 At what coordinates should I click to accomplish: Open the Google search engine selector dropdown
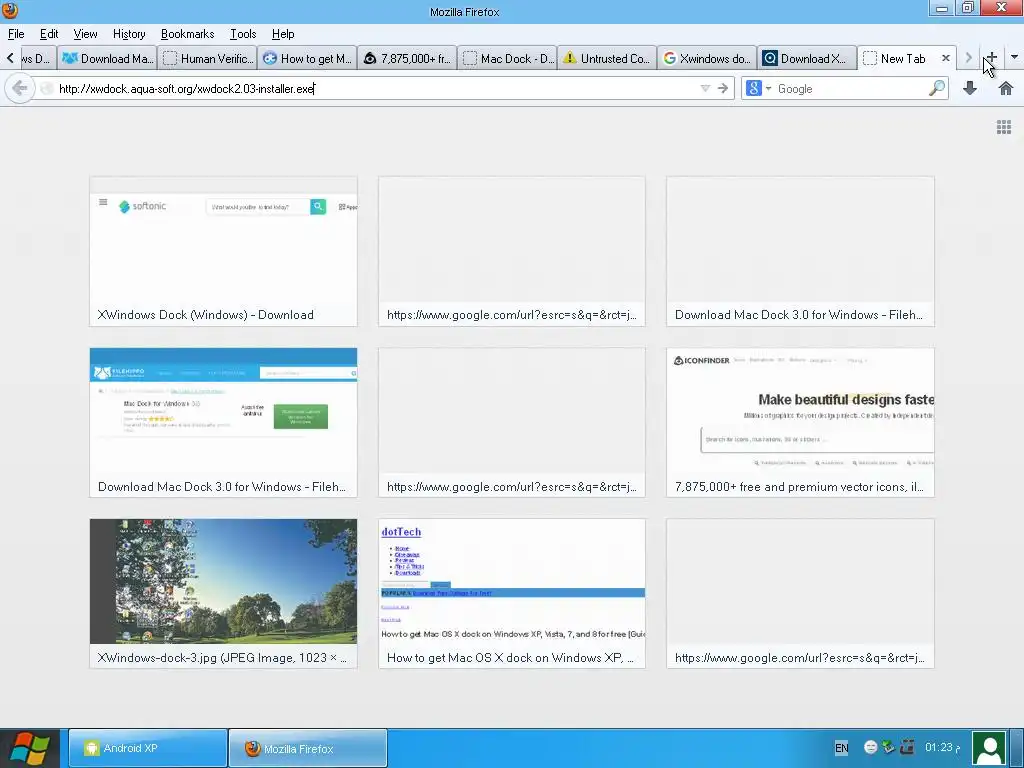coord(758,88)
